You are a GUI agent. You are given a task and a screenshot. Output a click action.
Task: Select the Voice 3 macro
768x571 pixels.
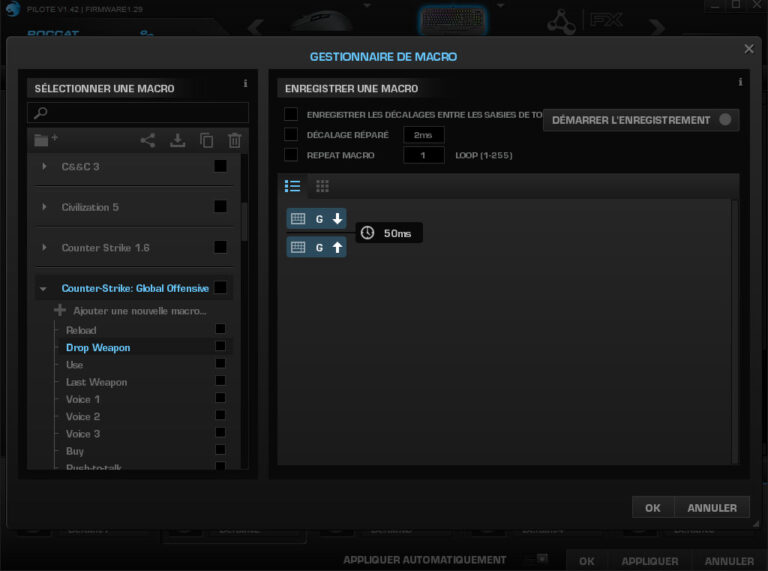coord(83,434)
